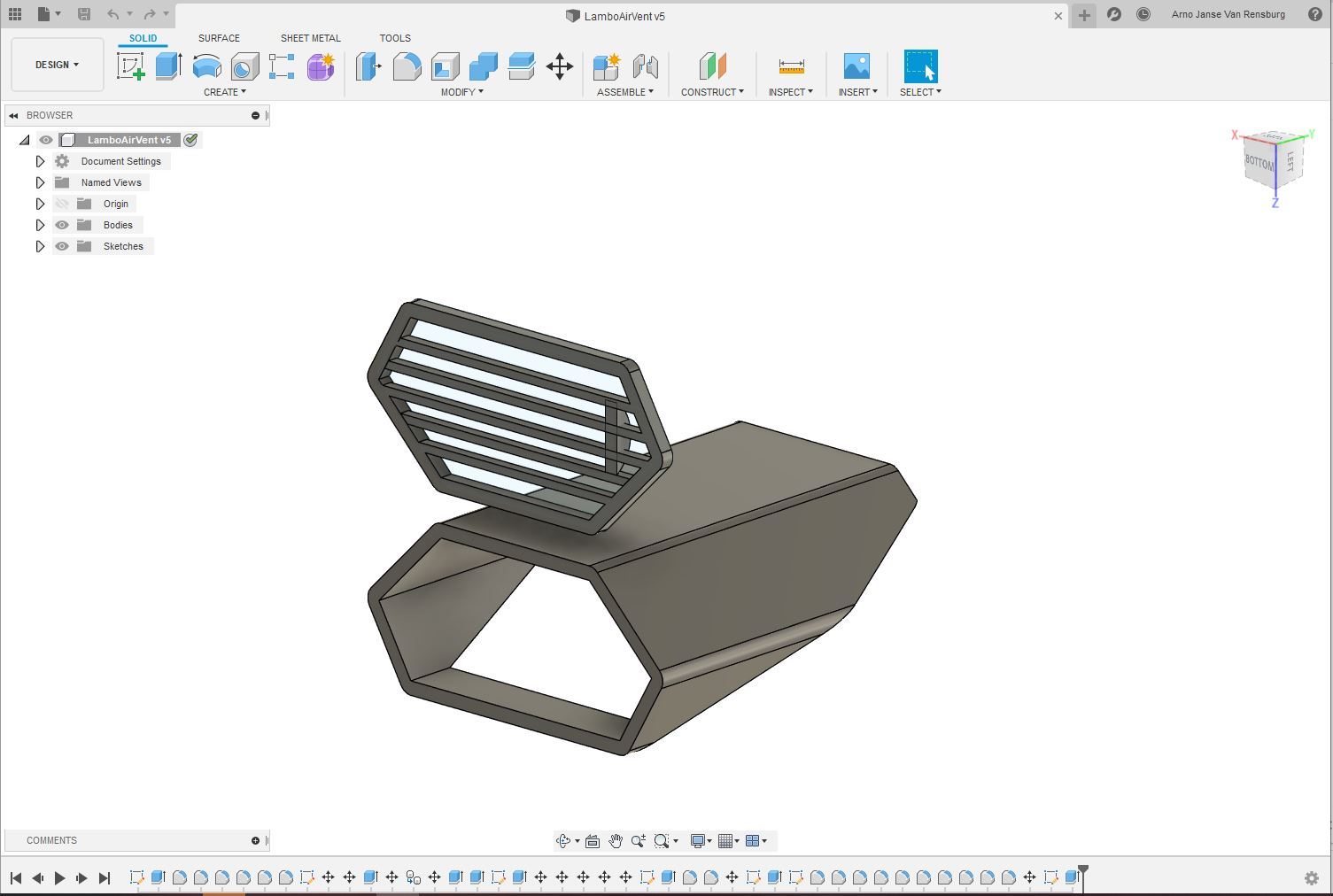The image size is (1333, 896).
Task: Open the Create Form purple icon
Action: tap(321, 66)
